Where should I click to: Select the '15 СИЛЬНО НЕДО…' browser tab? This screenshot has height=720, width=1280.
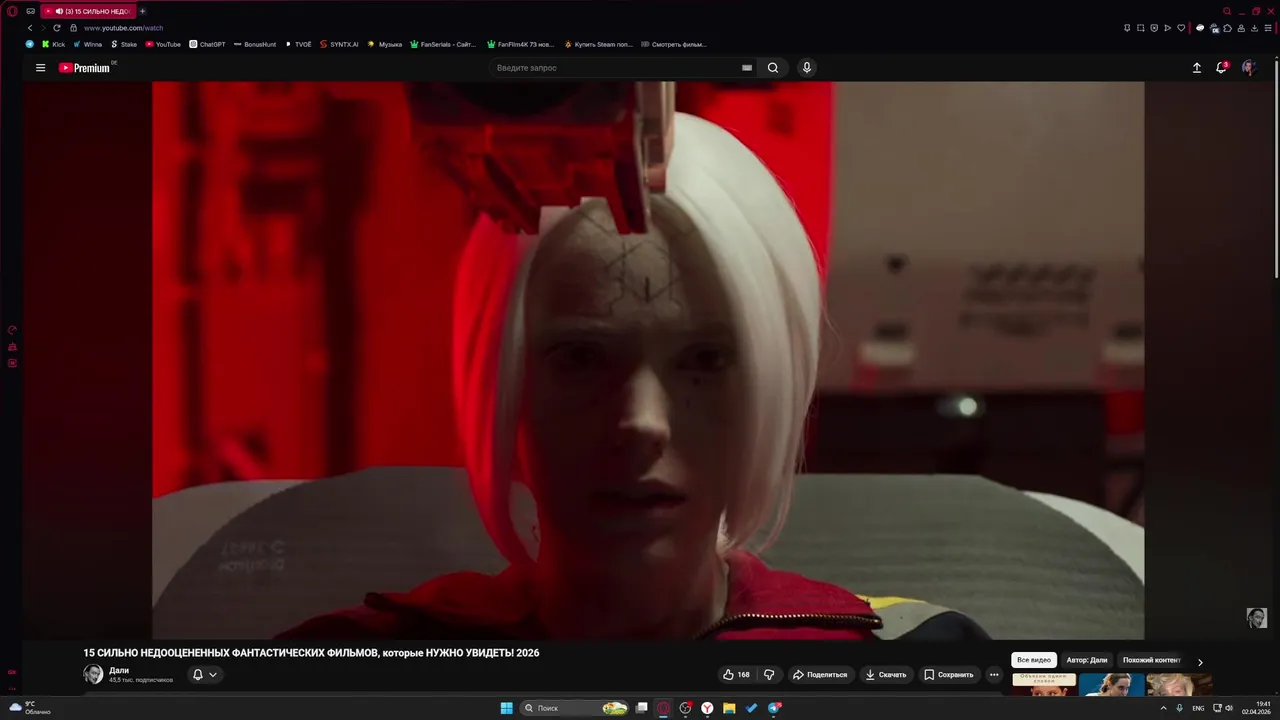[88, 11]
